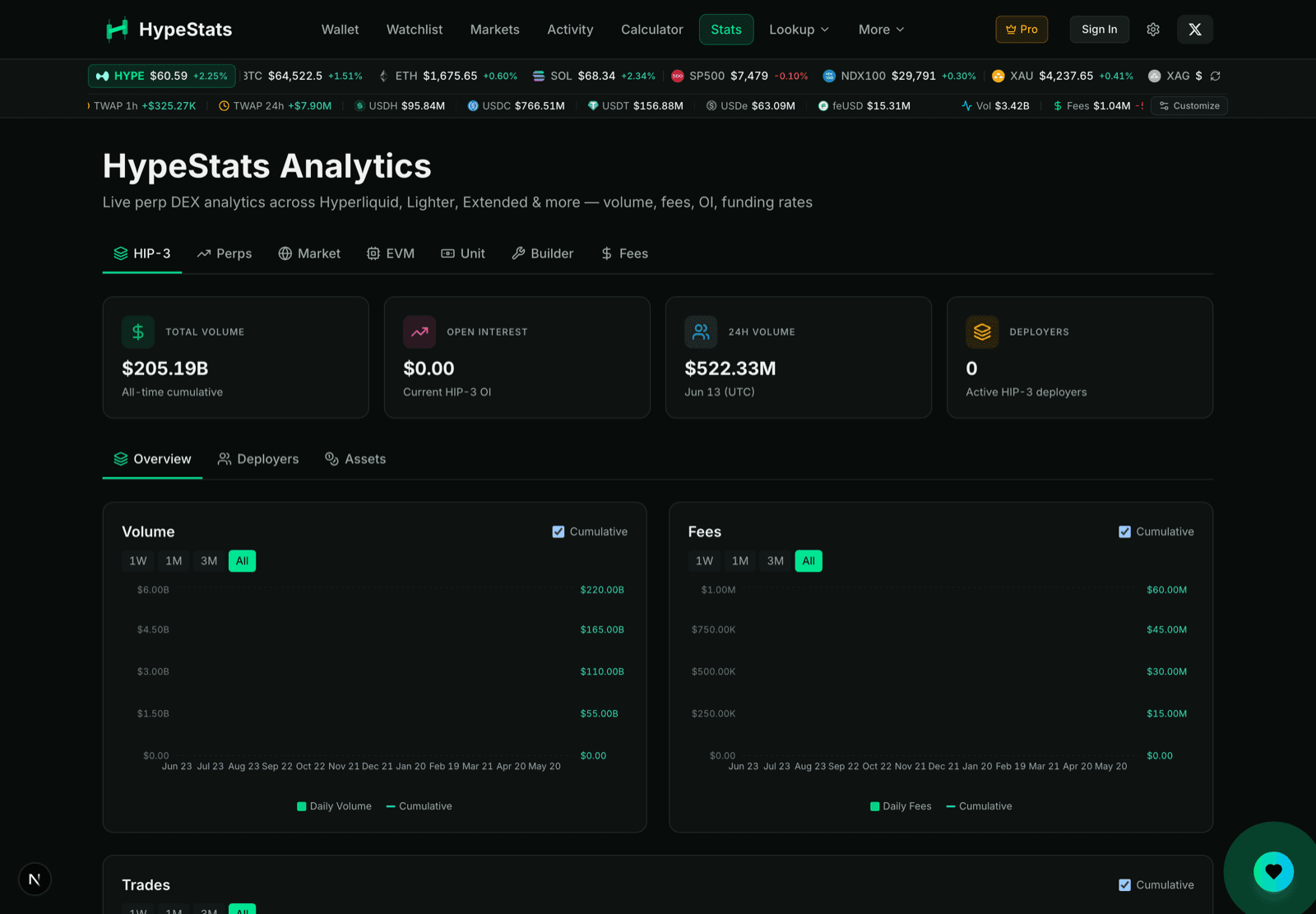Select 1M range on Volume chart
Viewport: 1316px width, 914px height.
point(174,561)
